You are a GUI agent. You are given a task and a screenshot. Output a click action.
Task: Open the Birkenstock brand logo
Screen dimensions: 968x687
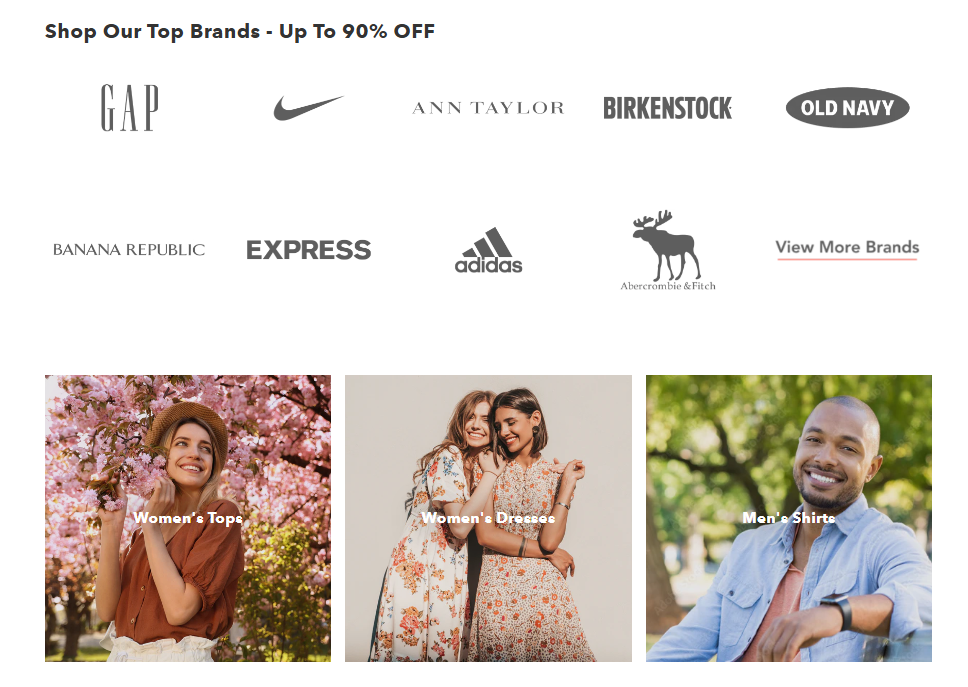(x=667, y=108)
